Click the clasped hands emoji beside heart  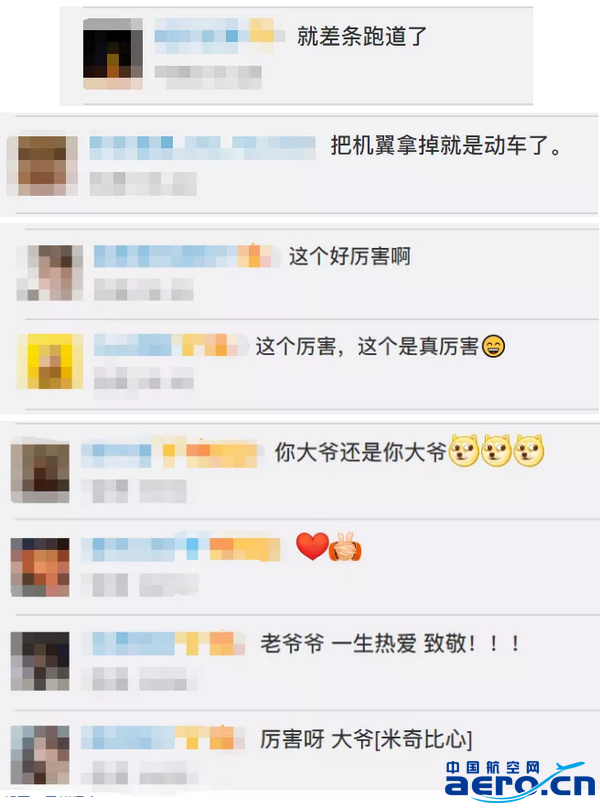click(x=345, y=547)
